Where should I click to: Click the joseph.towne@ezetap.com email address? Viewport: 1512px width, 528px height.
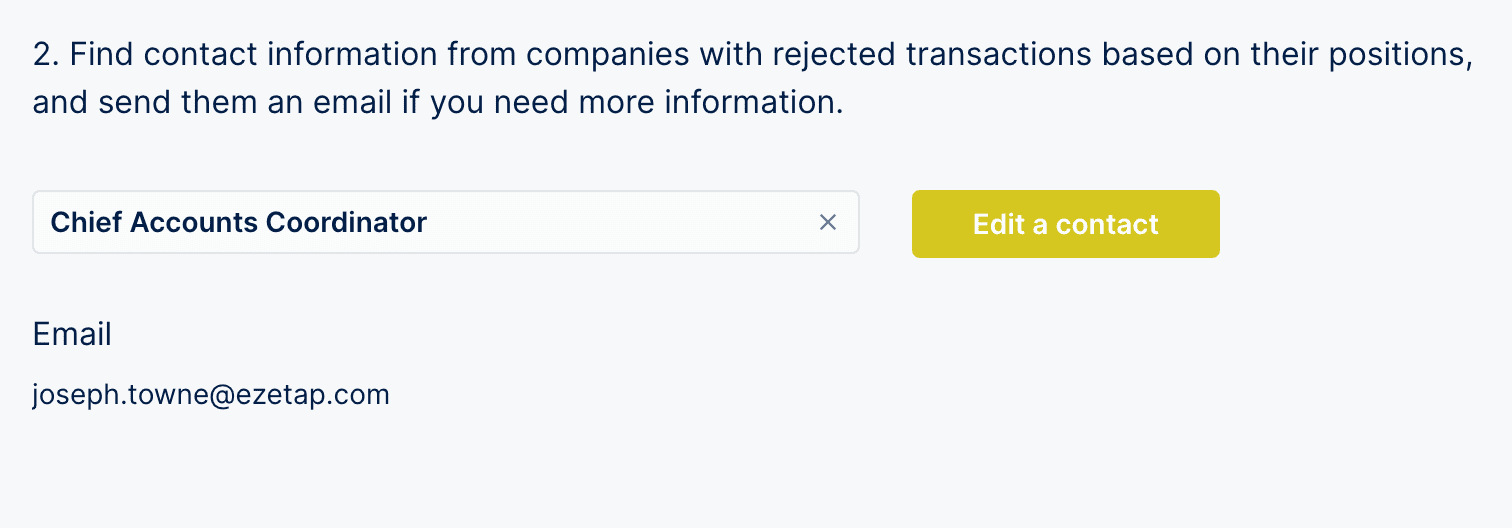210,395
